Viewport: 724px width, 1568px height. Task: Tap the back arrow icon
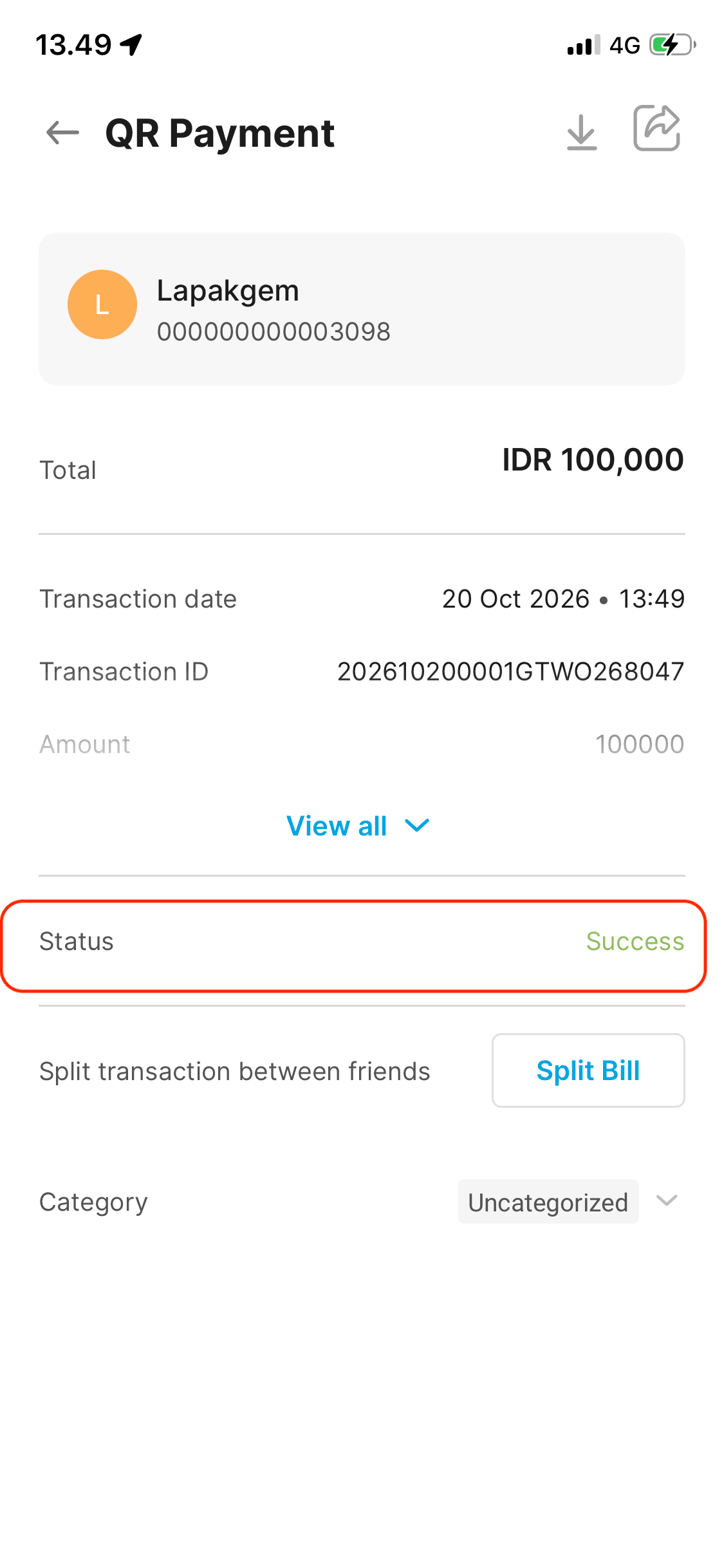coord(62,133)
